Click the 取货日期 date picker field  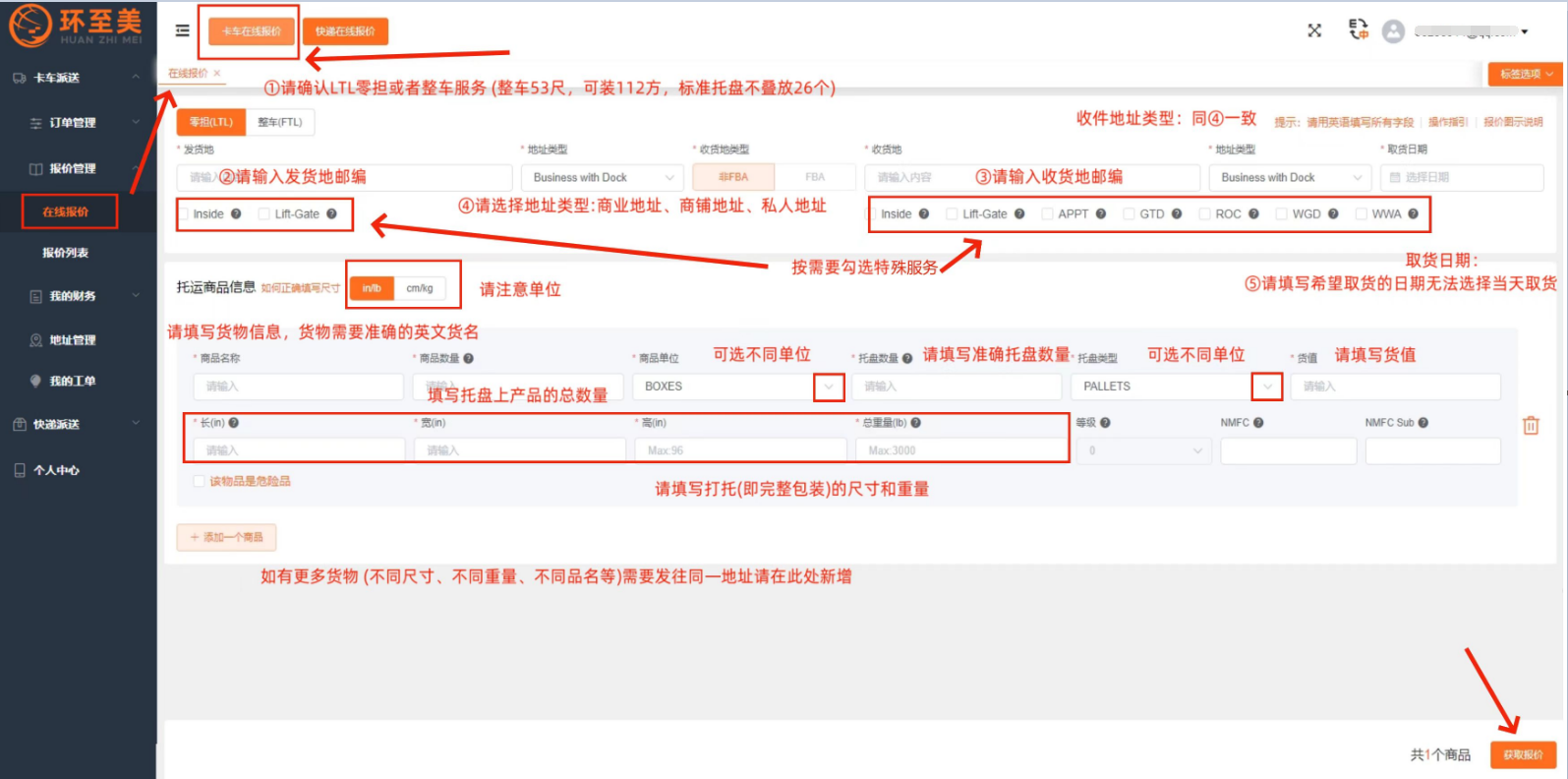pyautogui.click(x=1461, y=178)
